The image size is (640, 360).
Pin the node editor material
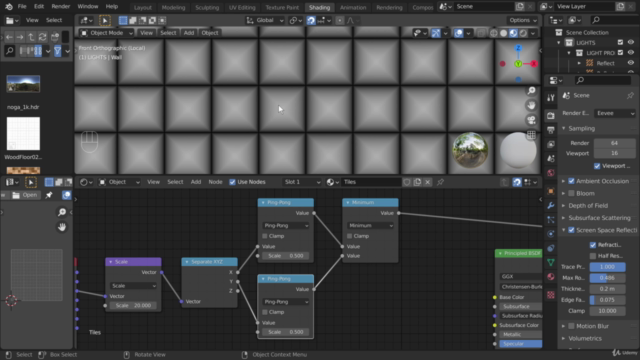pos(440,182)
